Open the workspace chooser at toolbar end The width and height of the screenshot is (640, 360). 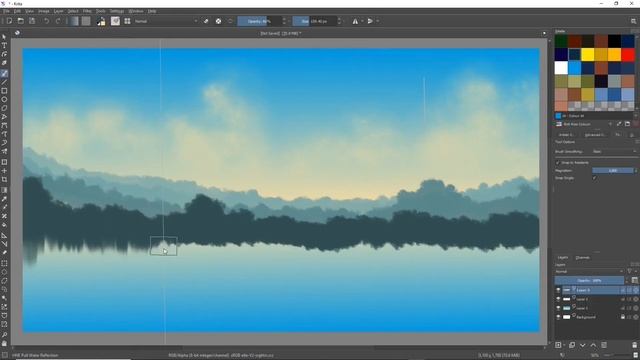coord(633,21)
